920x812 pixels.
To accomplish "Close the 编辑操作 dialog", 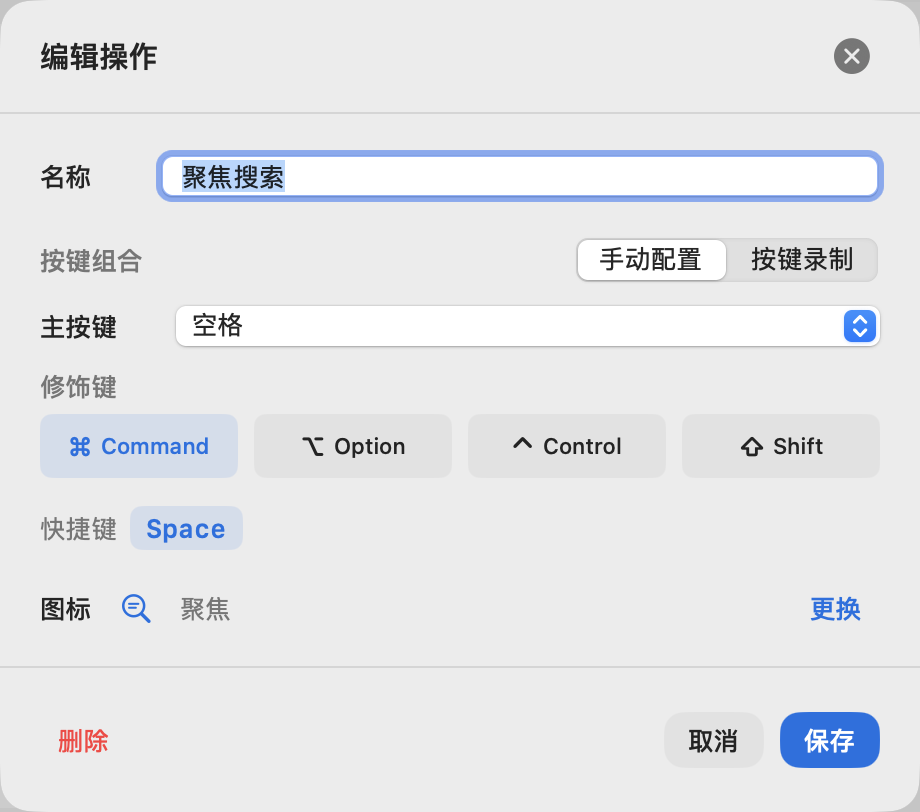I will point(851,56).
